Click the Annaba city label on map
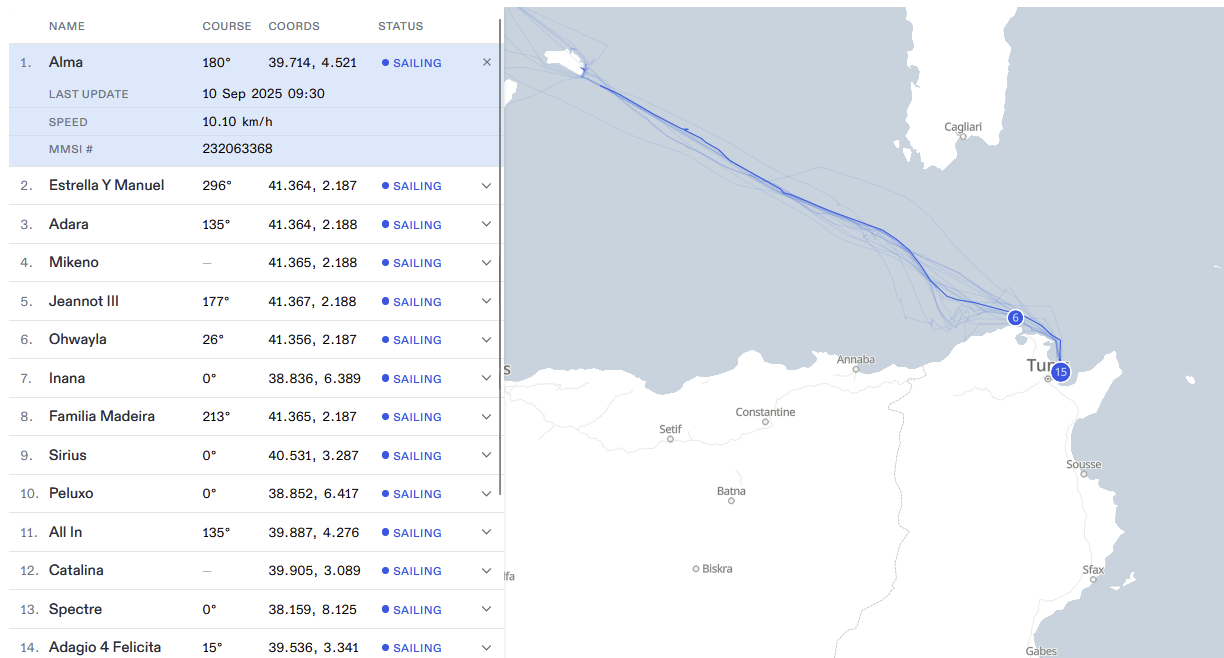Screen dimensions: 1224x658 855,359
